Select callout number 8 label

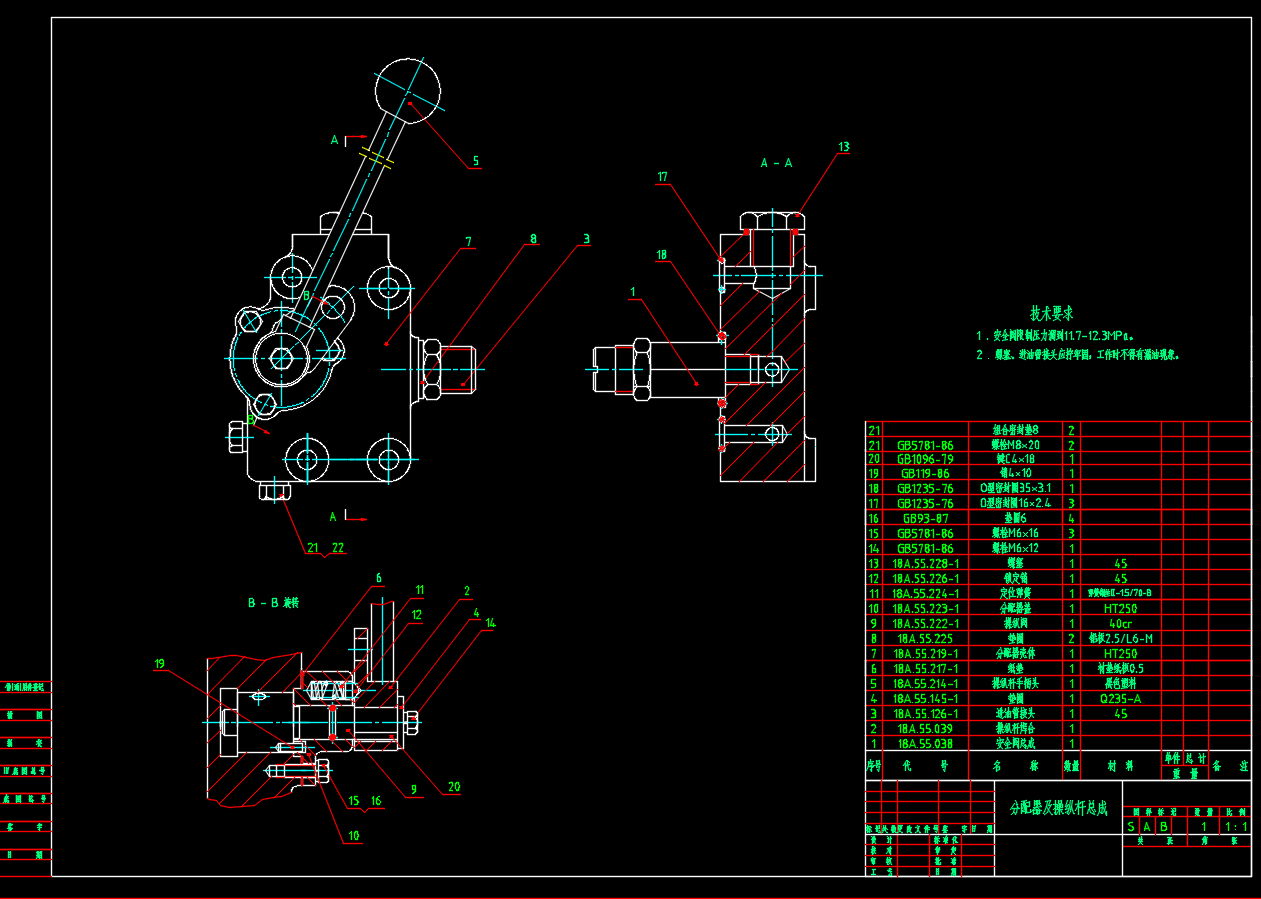pyautogui.click(x=533, y=239)
